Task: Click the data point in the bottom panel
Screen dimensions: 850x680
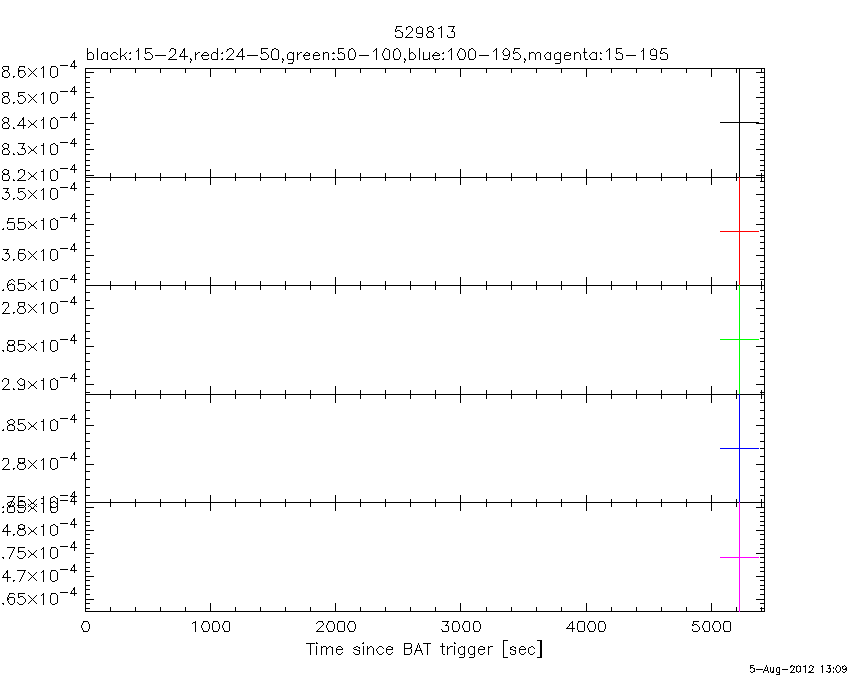Action: click(x=739, y=557)
